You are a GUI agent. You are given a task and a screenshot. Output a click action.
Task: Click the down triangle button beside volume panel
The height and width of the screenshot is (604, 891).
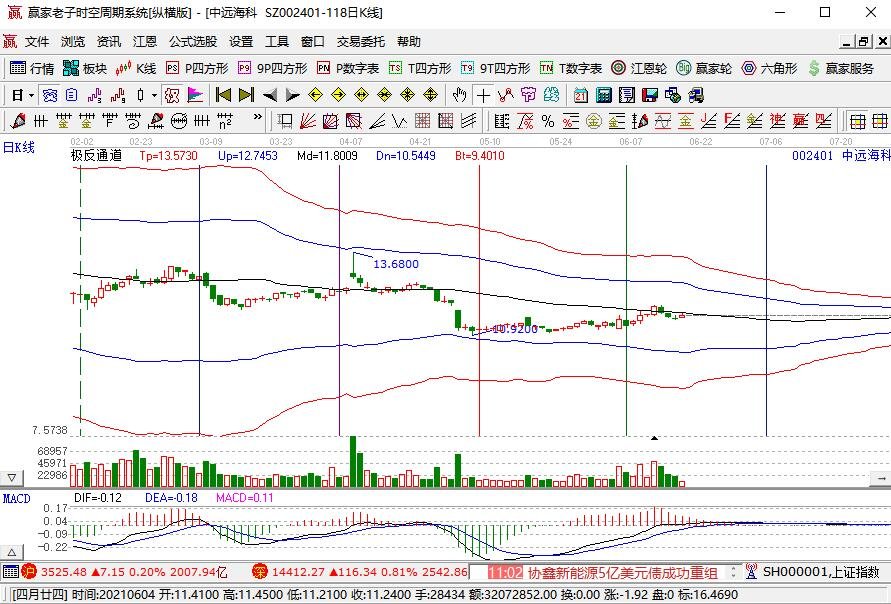point(11,478)
